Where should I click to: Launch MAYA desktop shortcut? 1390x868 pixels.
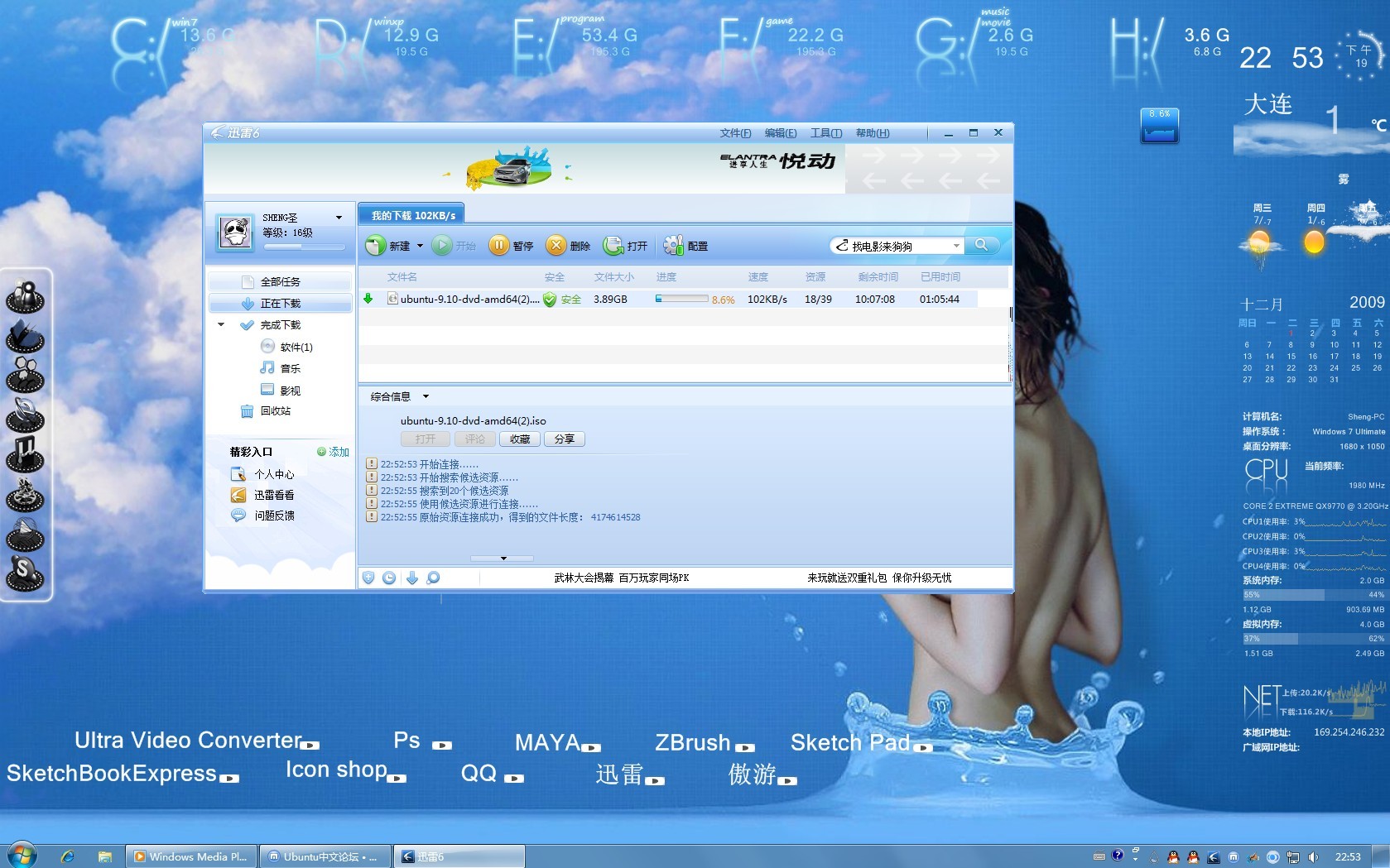click(557, 743)
